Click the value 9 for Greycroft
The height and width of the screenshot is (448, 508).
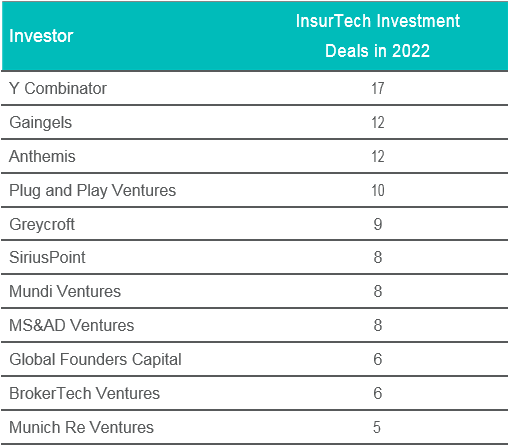coord(378,224)
